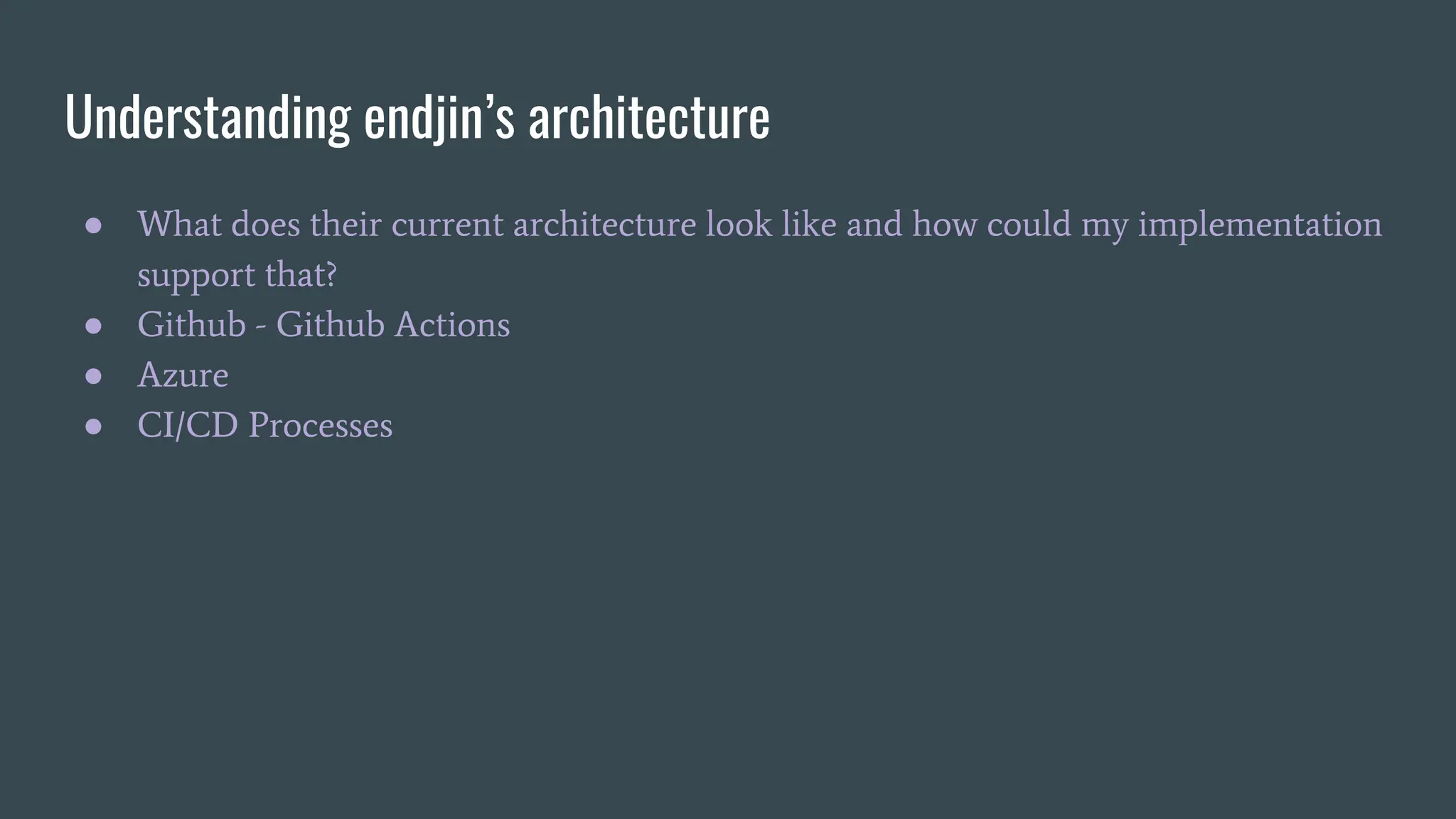1456x819 pixels.
Task: Click the dash between the two Github words
Action: pyautogui.click(x=261, y=328)
